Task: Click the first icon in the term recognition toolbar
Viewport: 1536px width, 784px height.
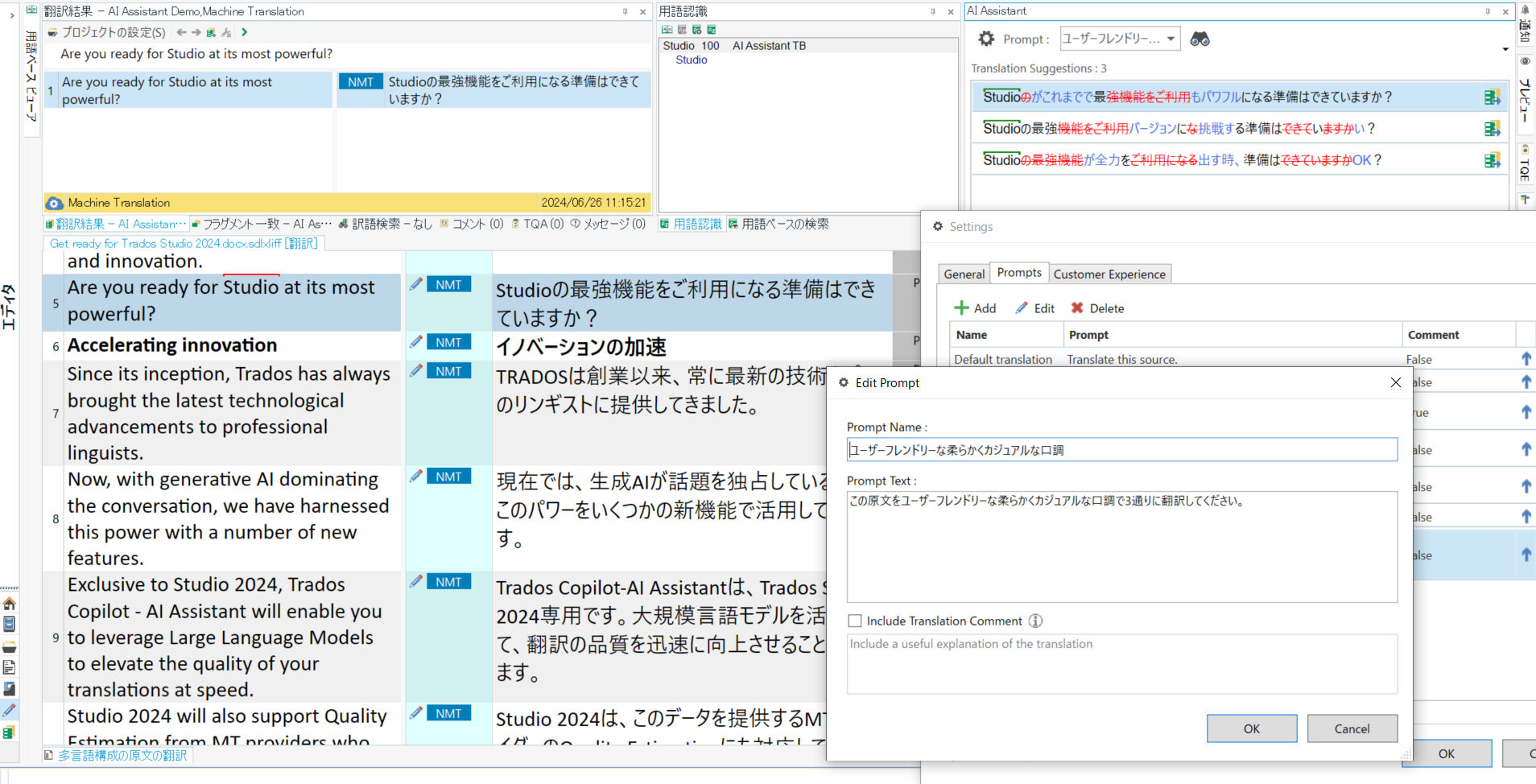Action: coord(667,30)
